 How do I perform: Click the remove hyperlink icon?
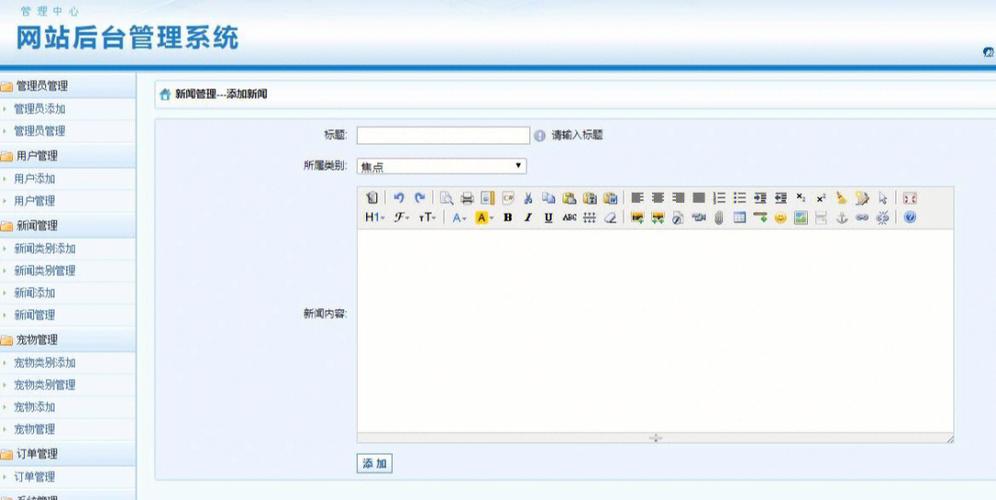coord(882,217)
